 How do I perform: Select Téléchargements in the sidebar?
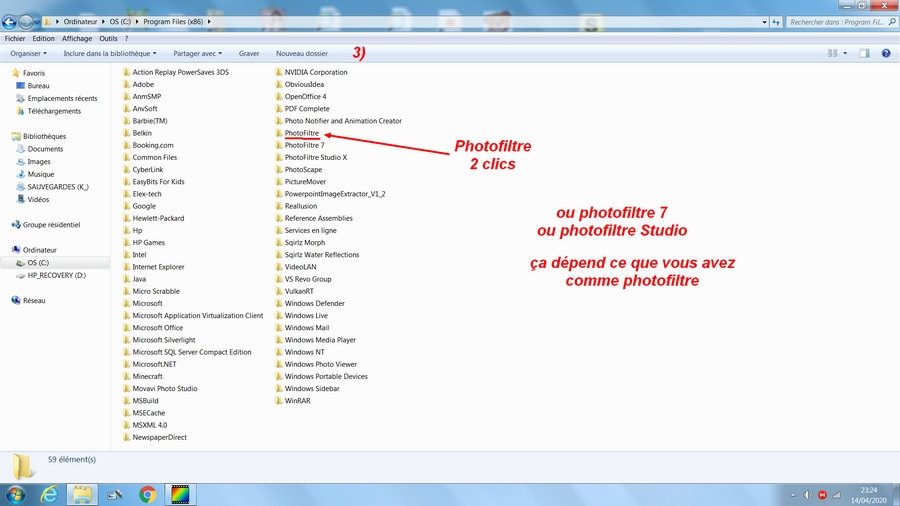click(54, 111)
